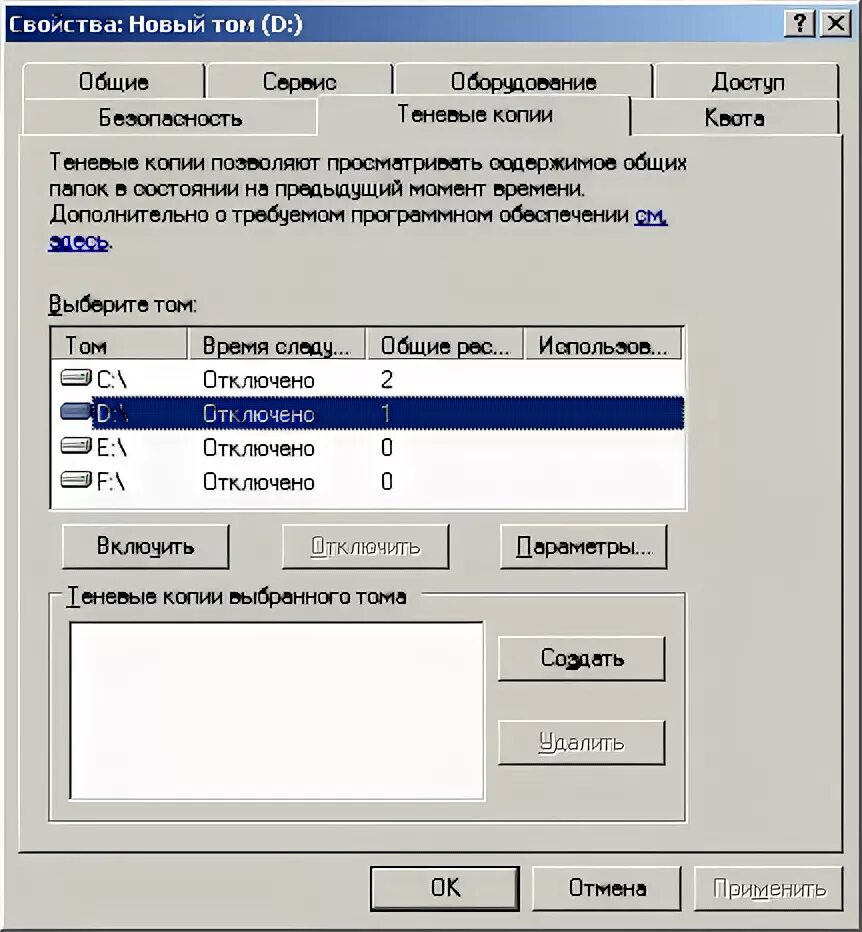
Task: Sort by the Том column header
Action: click(x=119, y=345)
